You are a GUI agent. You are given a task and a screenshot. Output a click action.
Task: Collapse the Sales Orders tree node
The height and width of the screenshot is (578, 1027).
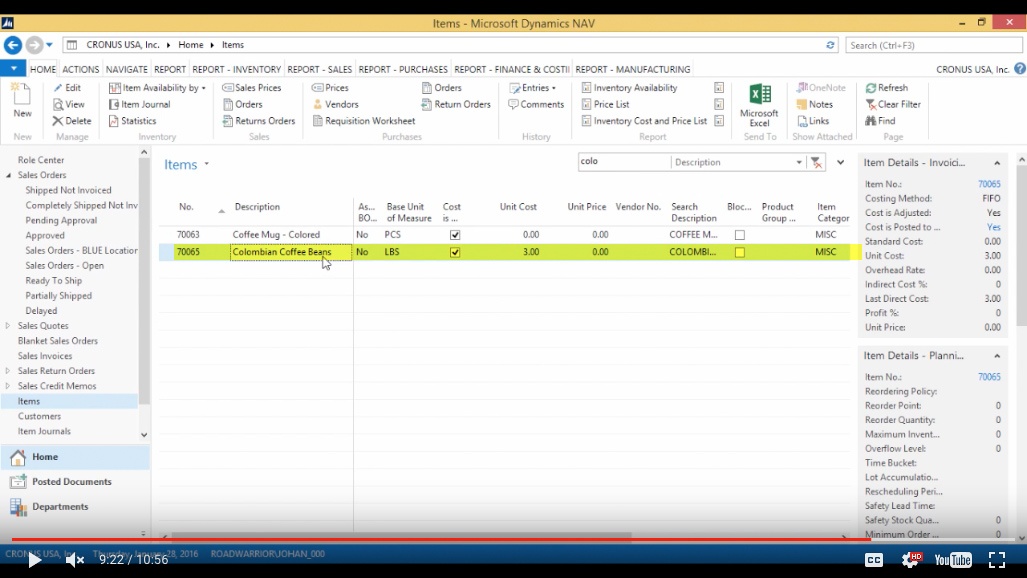[x=9, y=175]
